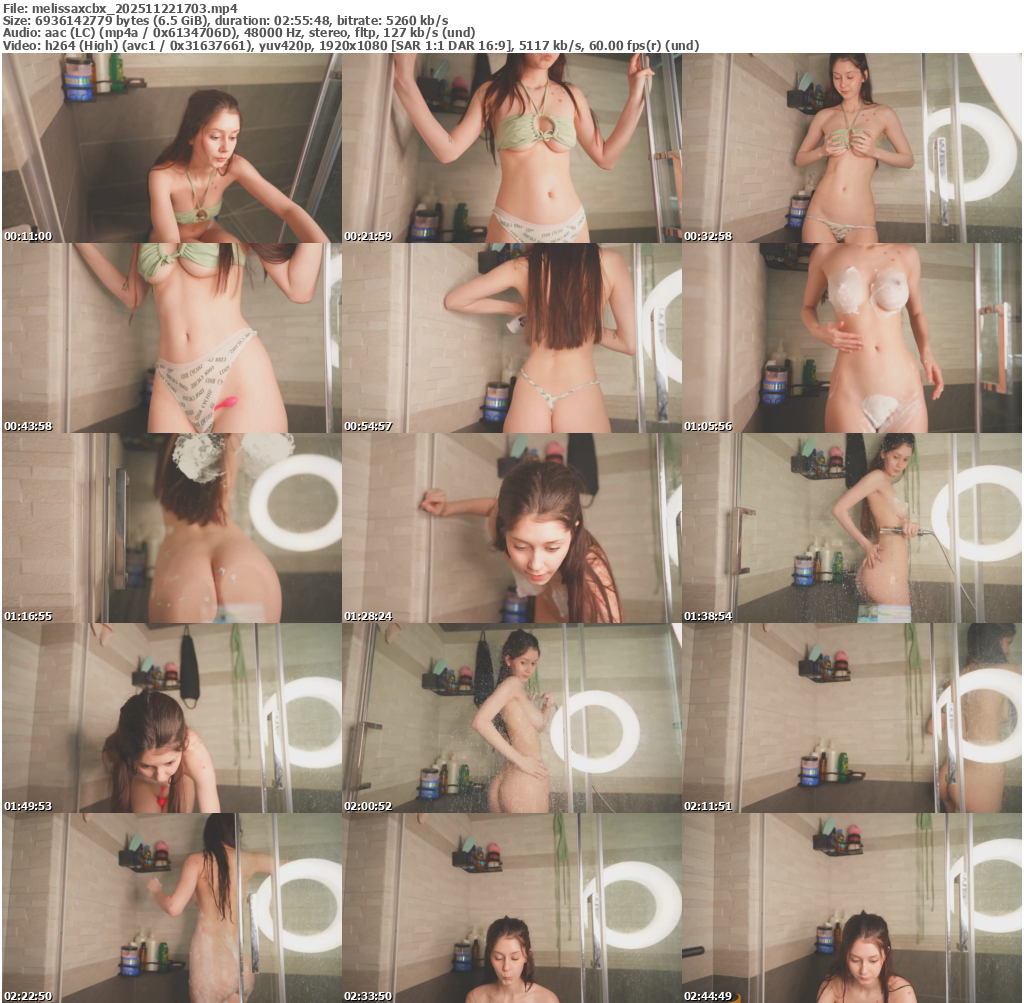This screenshot has height=1003, width=1024.
Task: Select the frame marked 02:33:50
Action: pyautogui.click(x=511, y=908)
